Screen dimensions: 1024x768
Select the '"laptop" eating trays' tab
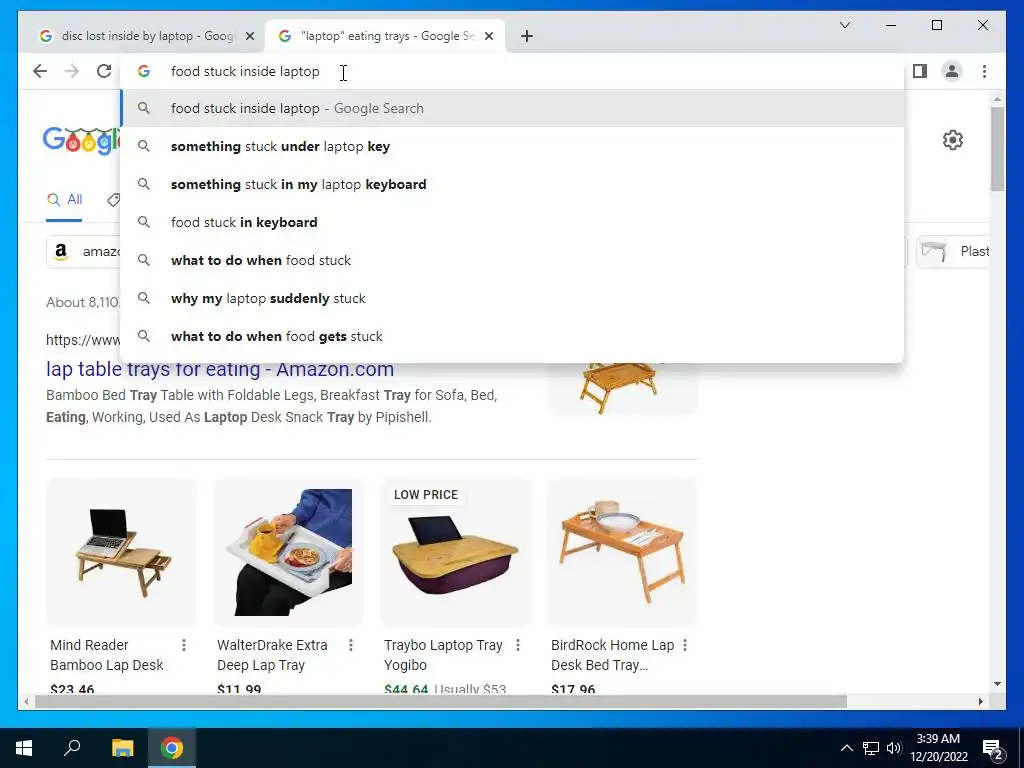coord(383,36)
